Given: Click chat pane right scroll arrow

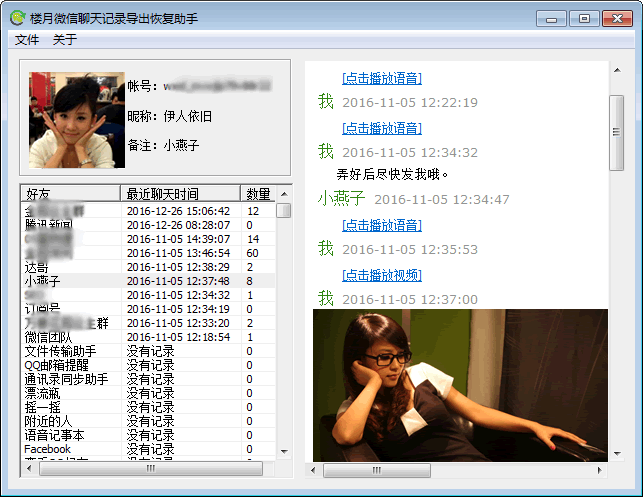Looking at the screenshot, I should (600, 470).
